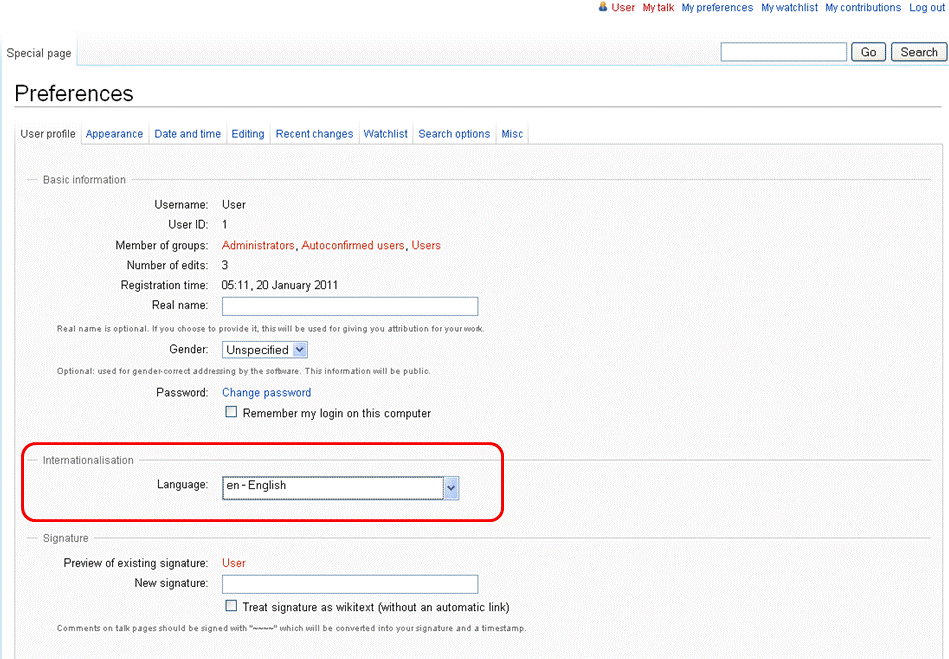Open the Date and time tab

187,134
